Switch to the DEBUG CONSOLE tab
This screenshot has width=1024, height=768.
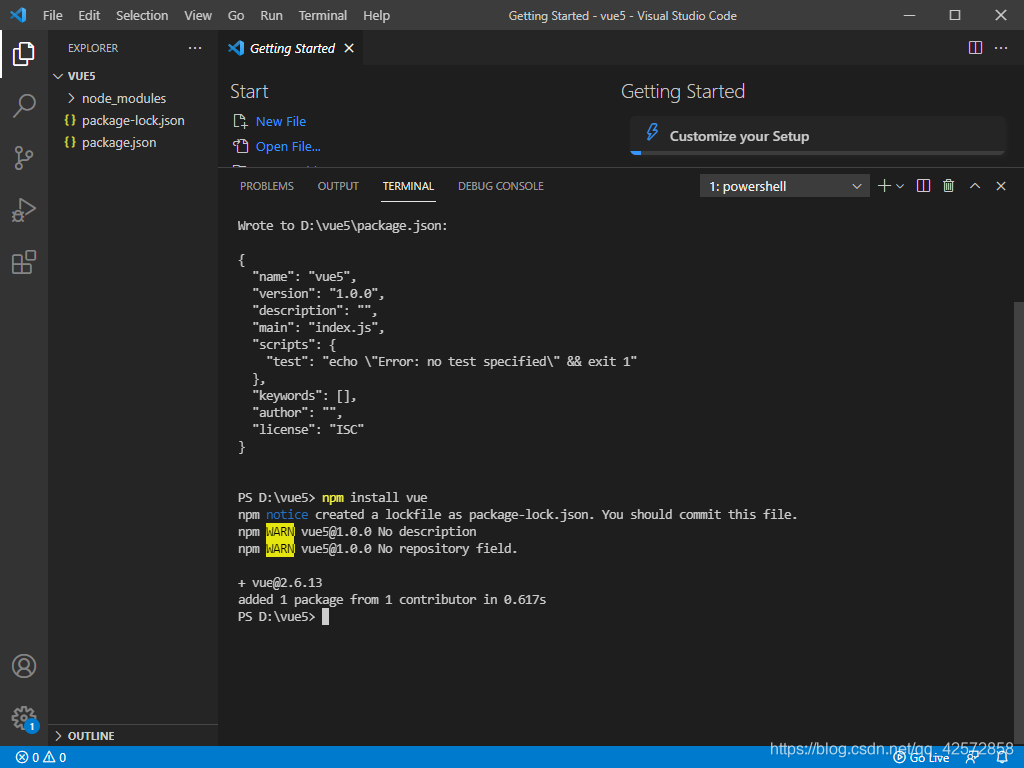500,186
